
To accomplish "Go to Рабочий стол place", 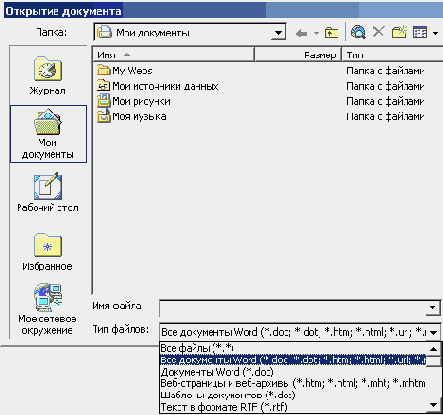I will click(x=48, y=193).
